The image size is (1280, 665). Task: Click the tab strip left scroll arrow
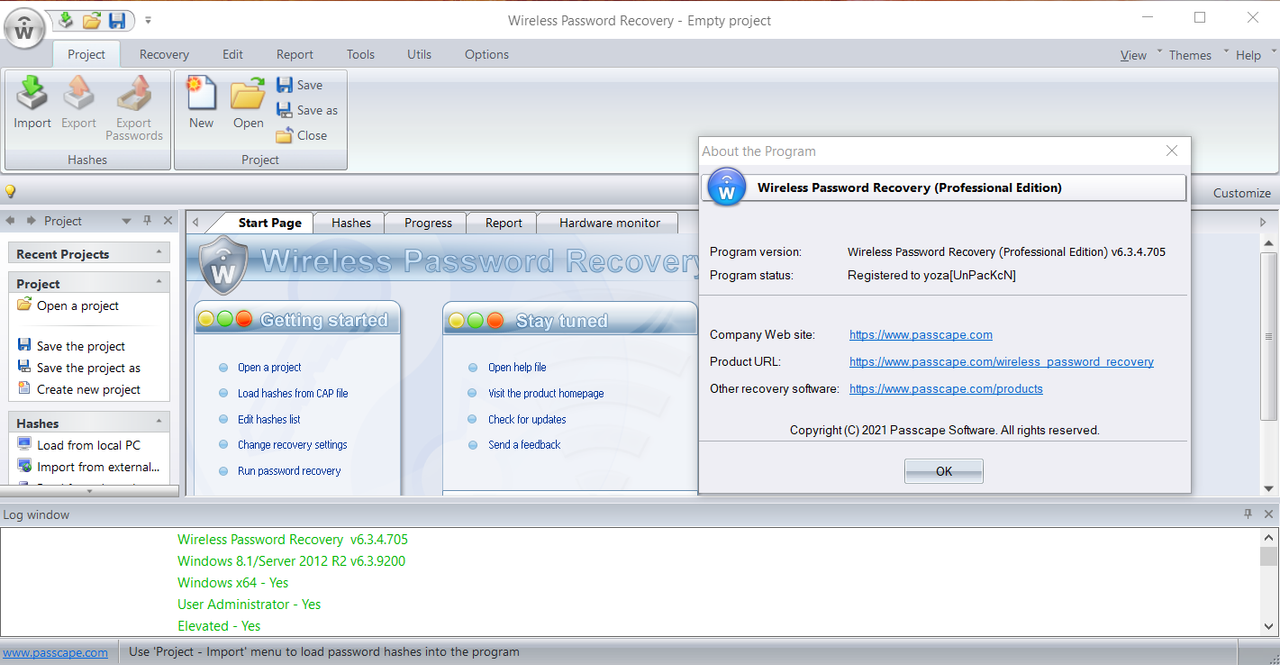(x=196, y=222)
